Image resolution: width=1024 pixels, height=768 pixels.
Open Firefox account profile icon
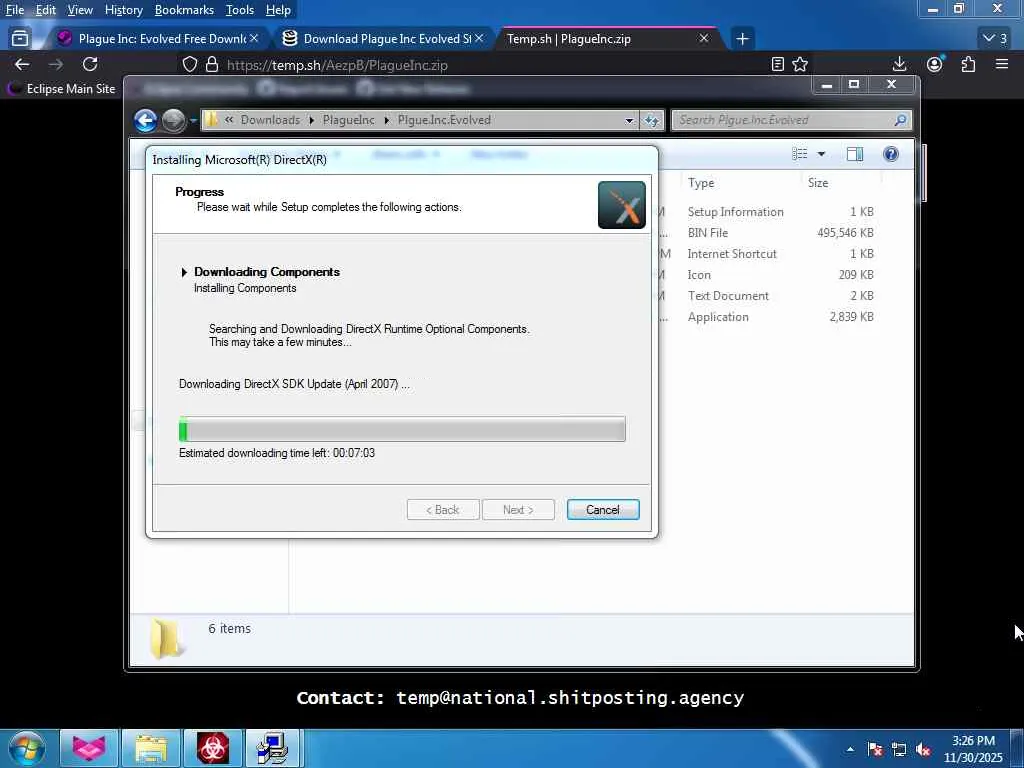pyautogui.click(x=935, y=64)
